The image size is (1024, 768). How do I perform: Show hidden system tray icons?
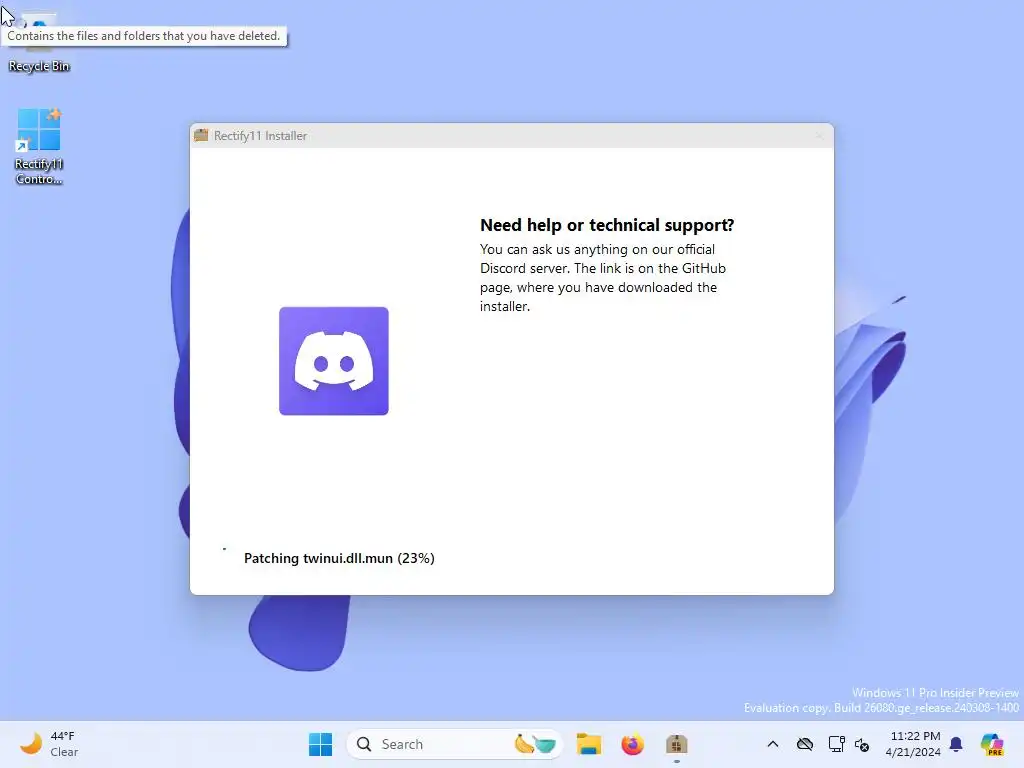[773, 744]
